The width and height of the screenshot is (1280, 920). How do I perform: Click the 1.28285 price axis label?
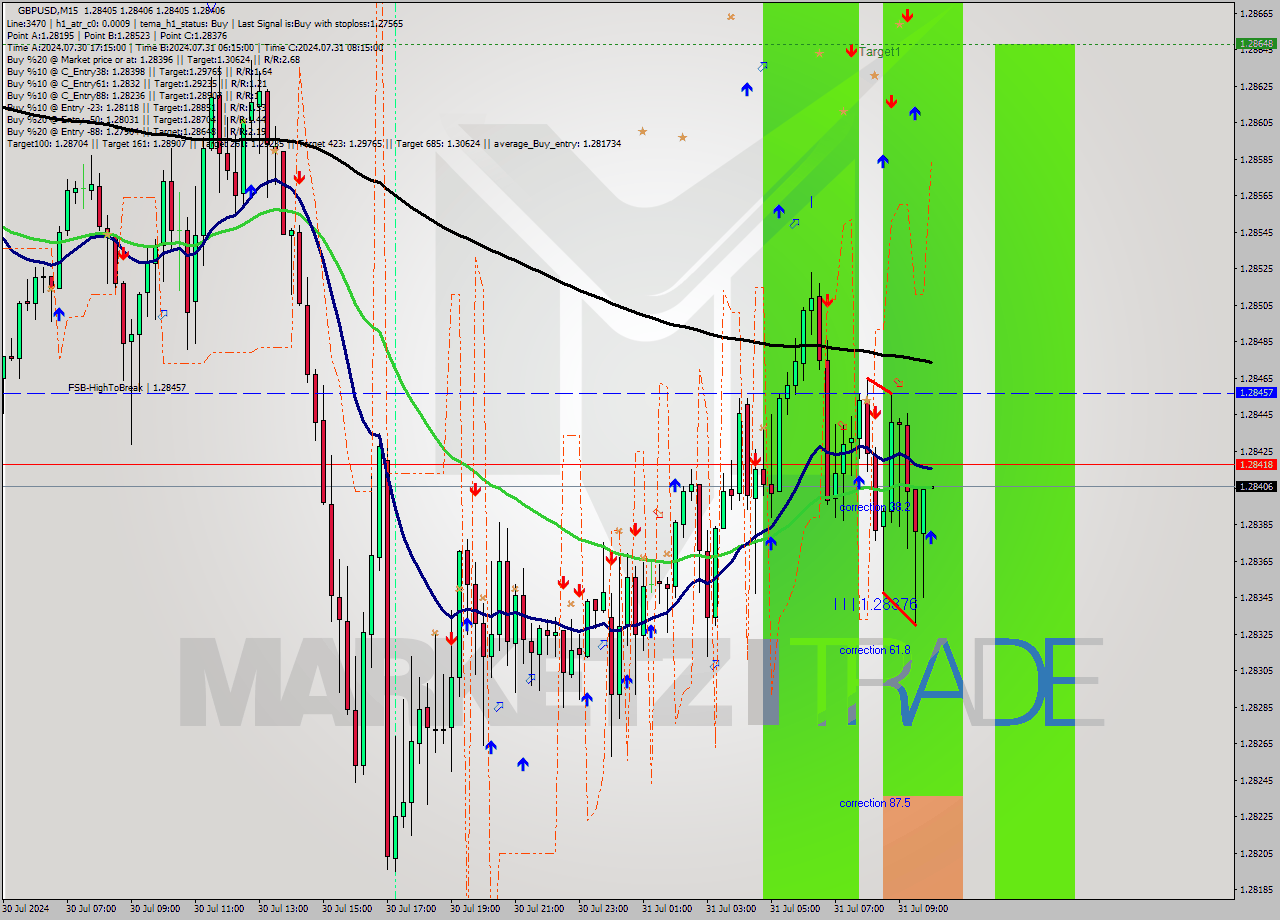pos(1256,707)
